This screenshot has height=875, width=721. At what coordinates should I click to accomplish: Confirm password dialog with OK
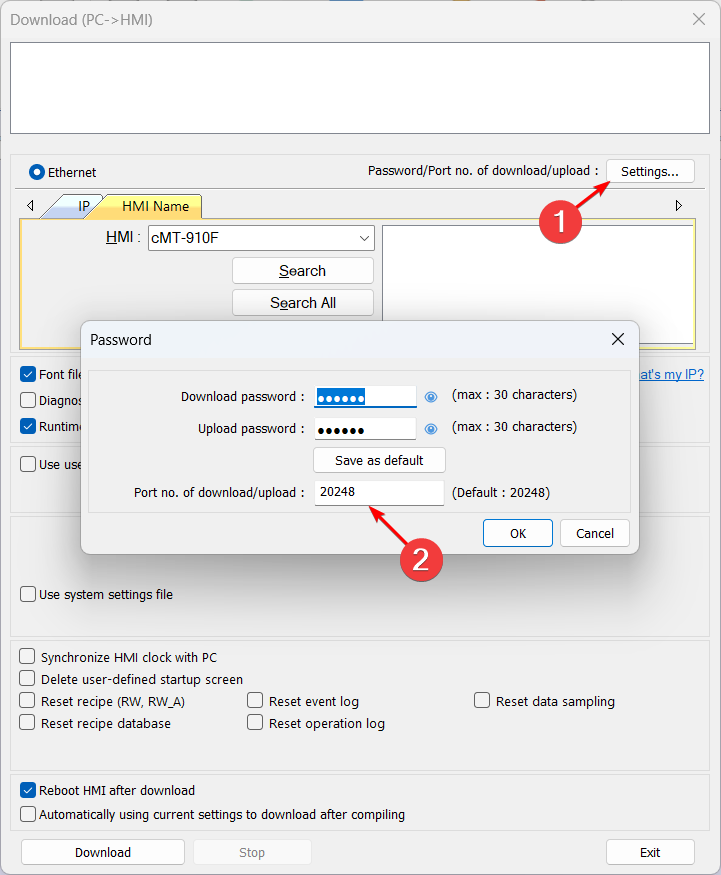[x=517, y=533]
